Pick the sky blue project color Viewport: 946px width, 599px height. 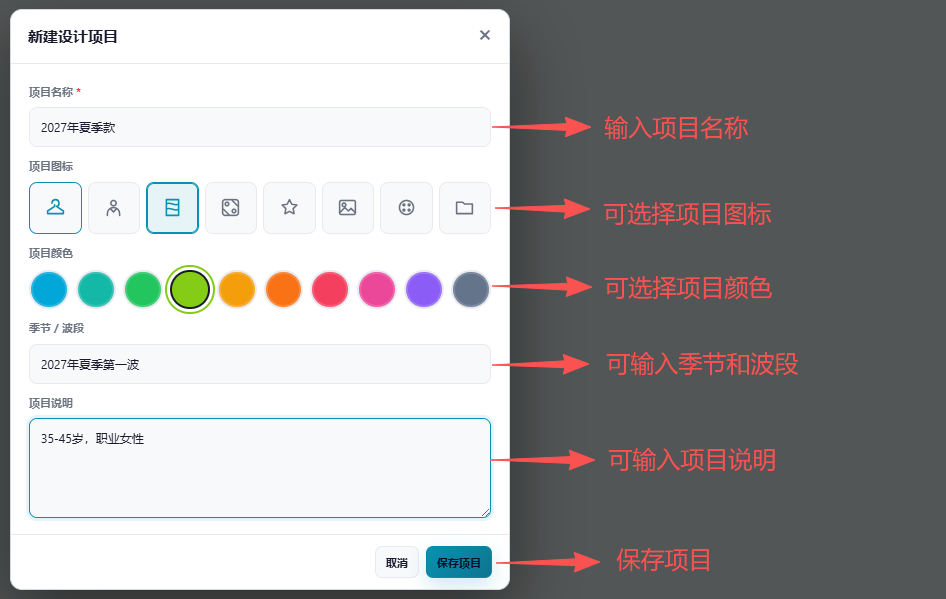point(49,290)
